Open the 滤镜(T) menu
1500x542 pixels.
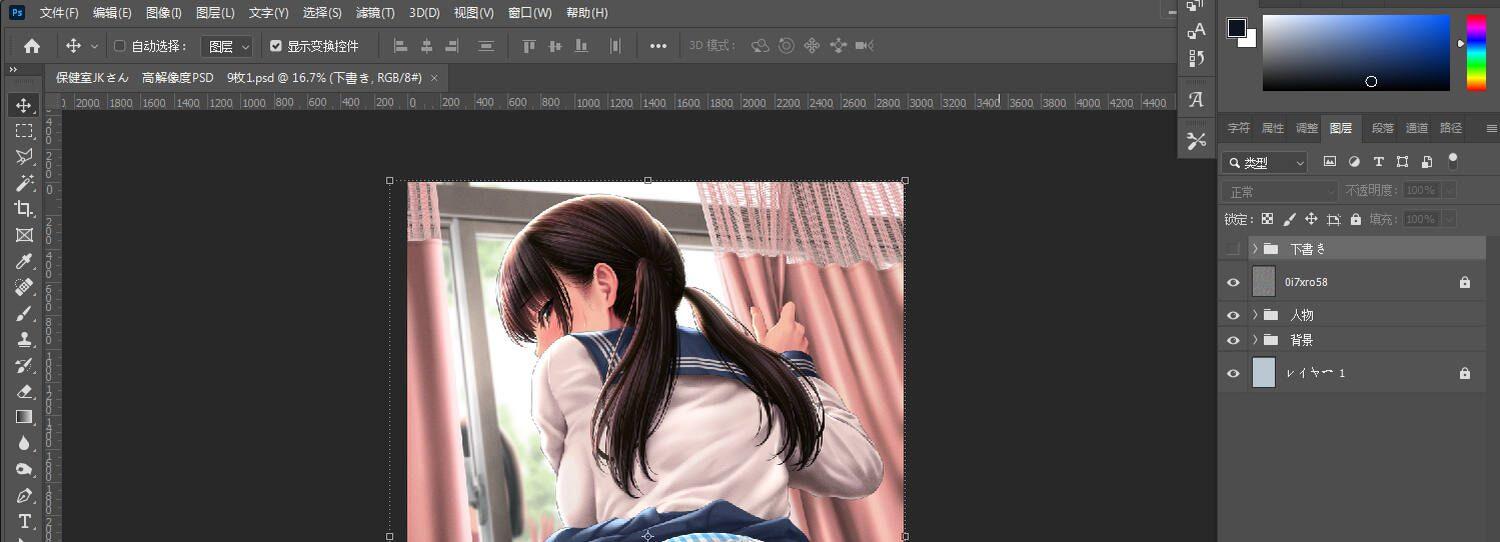click(375, 13)
